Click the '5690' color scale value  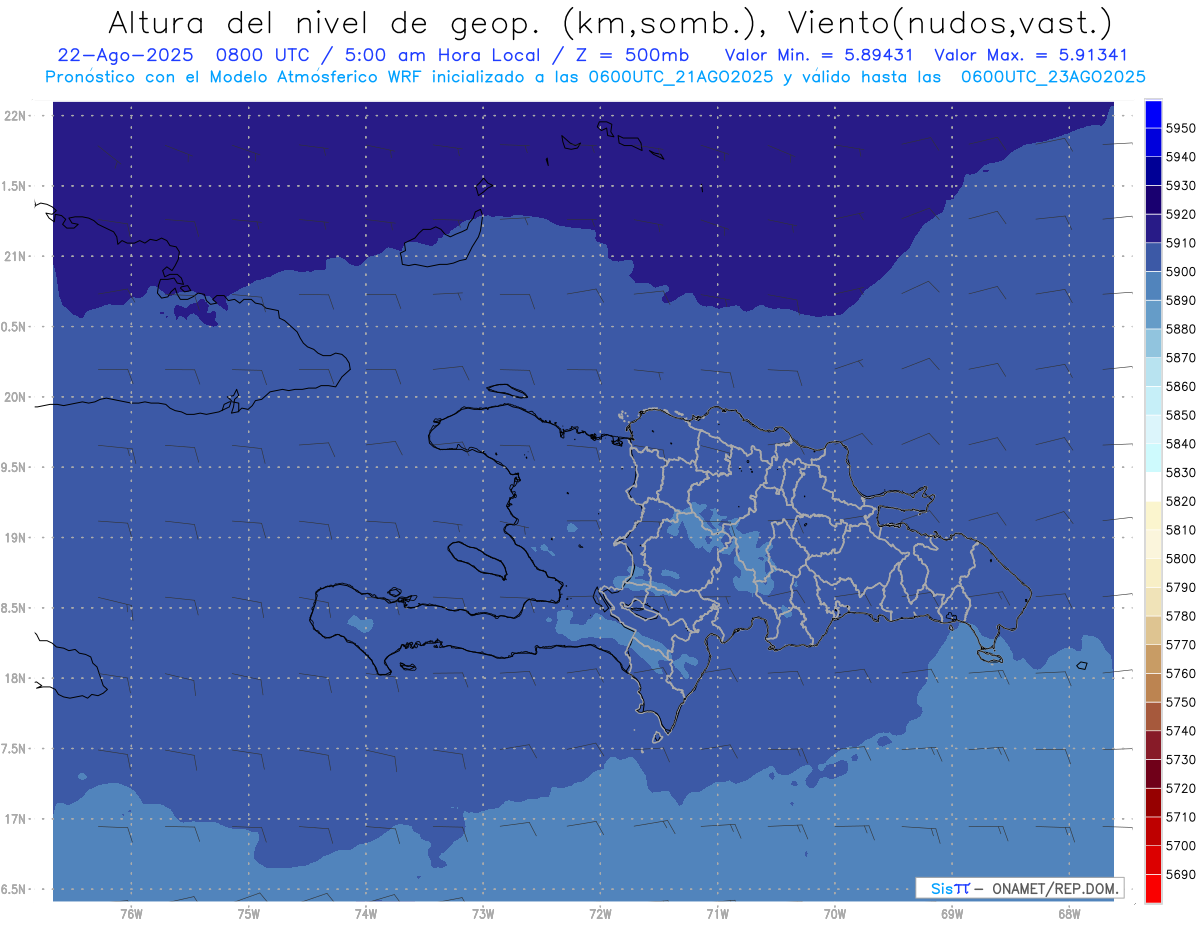[x=1181, y=874]
